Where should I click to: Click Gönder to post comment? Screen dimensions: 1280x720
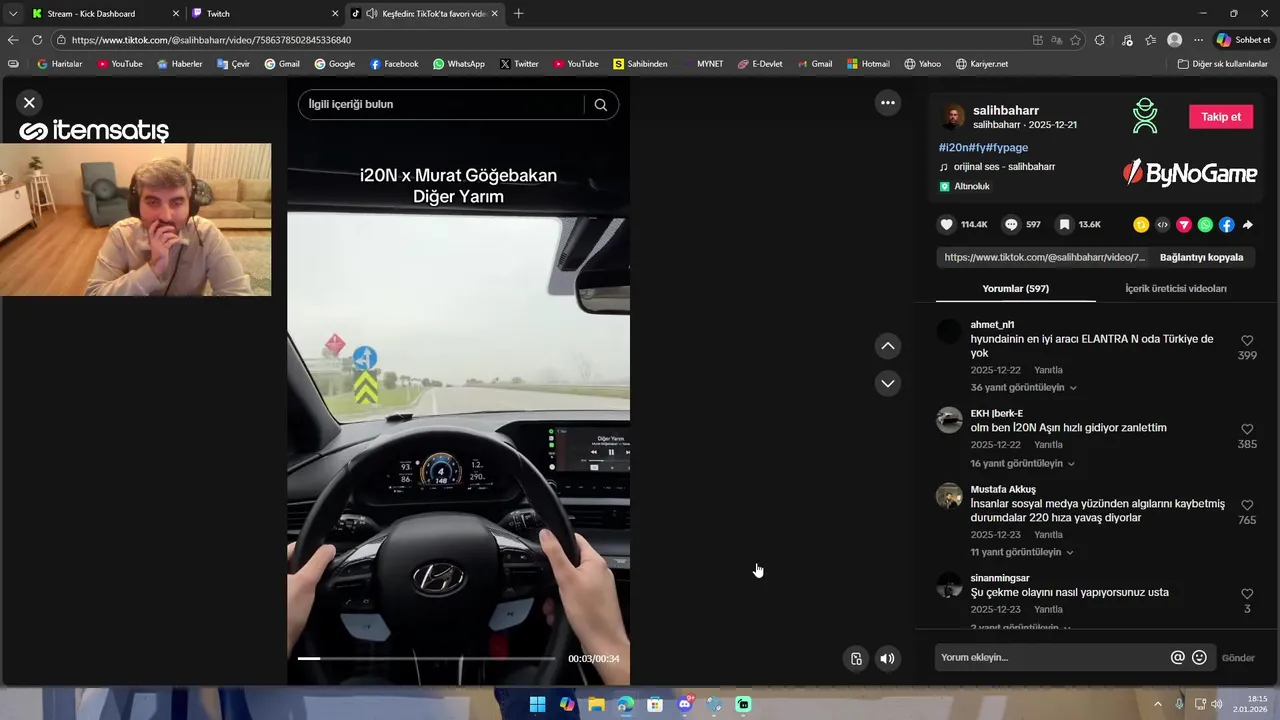(x=1238, y=657)
